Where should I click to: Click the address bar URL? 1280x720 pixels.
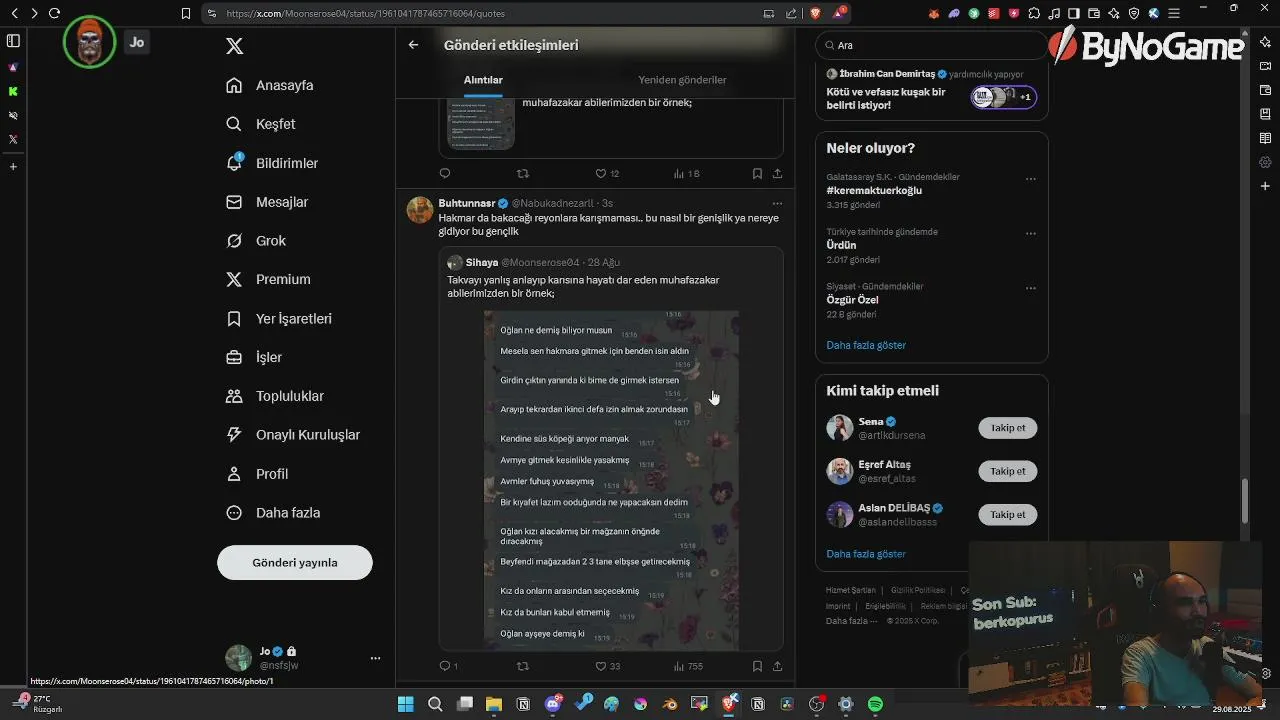click(x=365, y=14)
